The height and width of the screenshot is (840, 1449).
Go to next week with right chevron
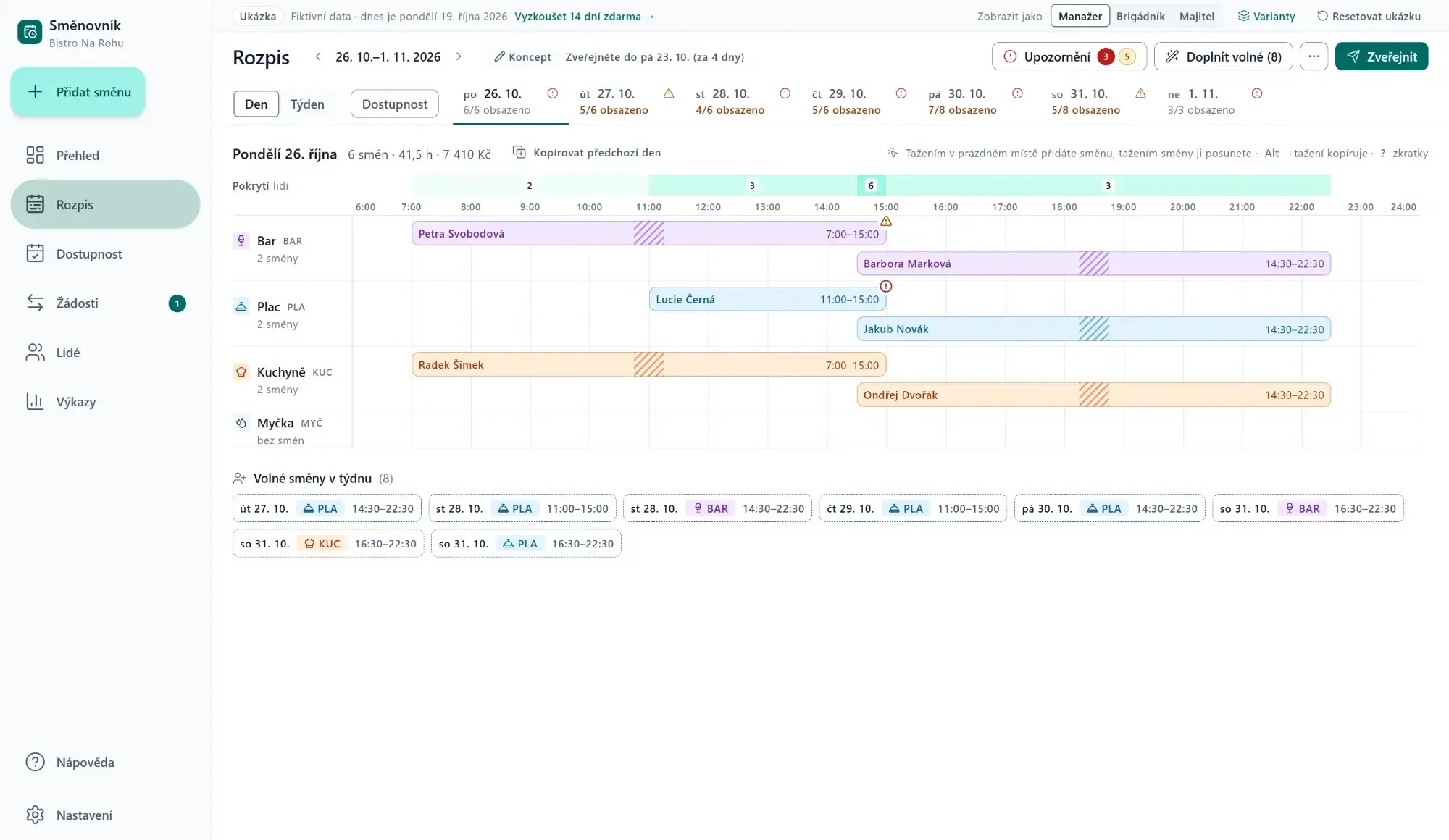click(459, 56)
